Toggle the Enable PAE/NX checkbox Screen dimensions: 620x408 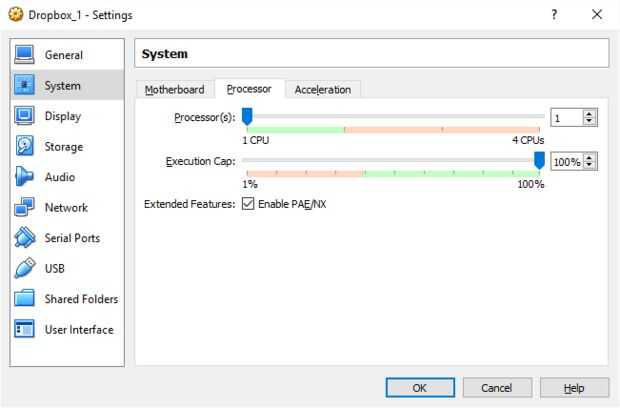click(248, 204)
